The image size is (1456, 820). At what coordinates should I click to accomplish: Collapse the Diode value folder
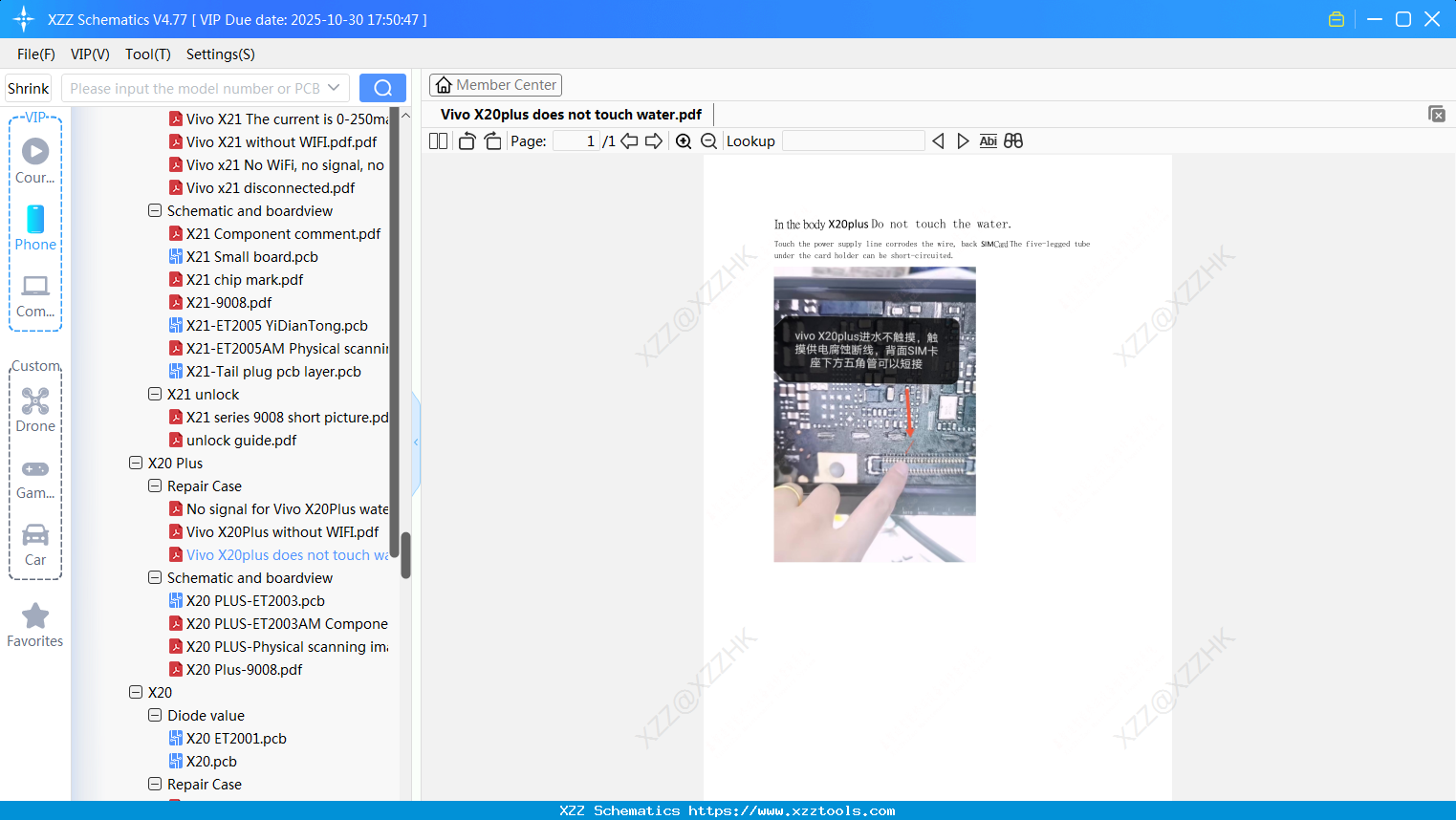[155, 715]
